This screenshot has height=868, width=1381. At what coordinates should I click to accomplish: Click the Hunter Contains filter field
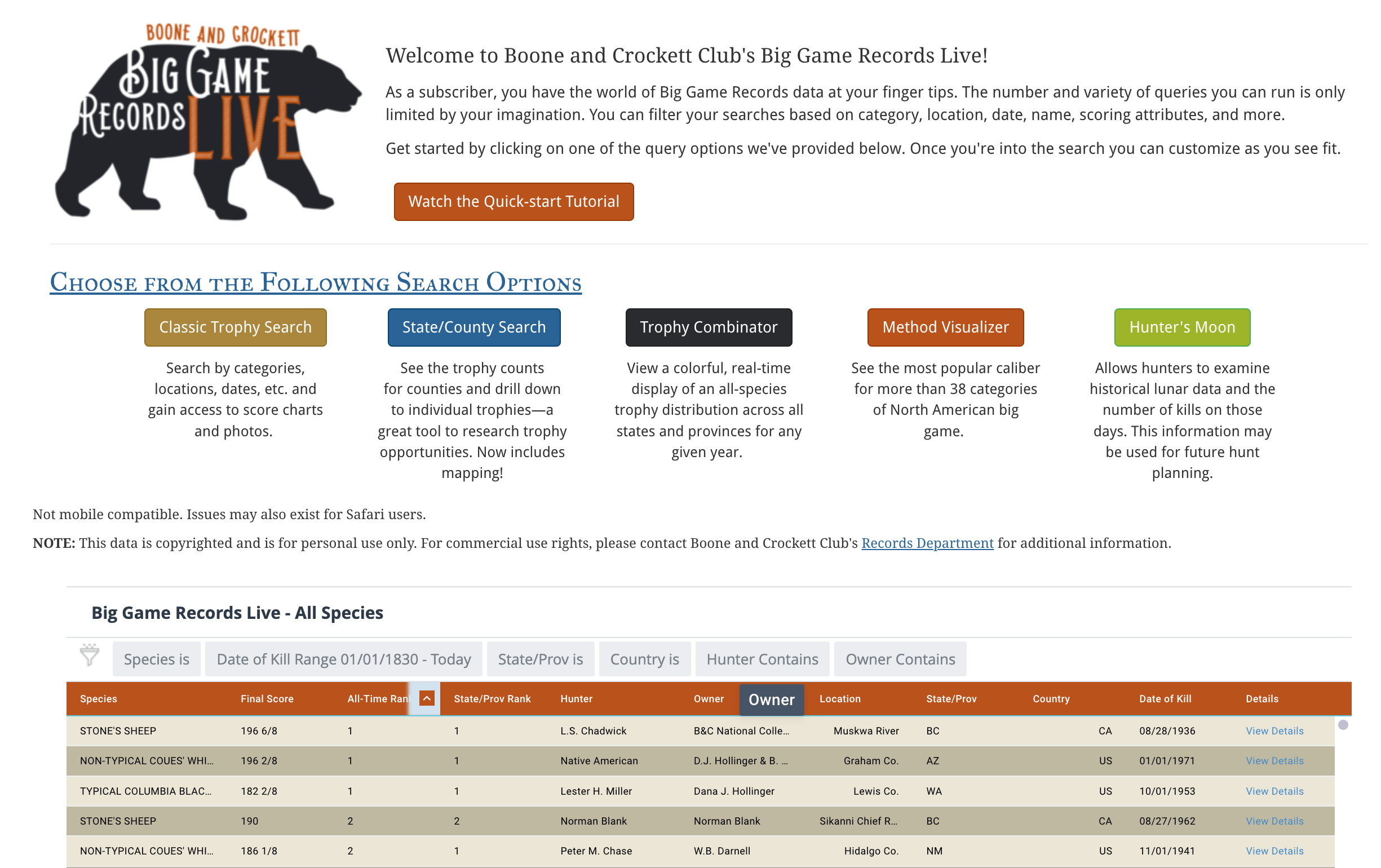click(762, 659)
